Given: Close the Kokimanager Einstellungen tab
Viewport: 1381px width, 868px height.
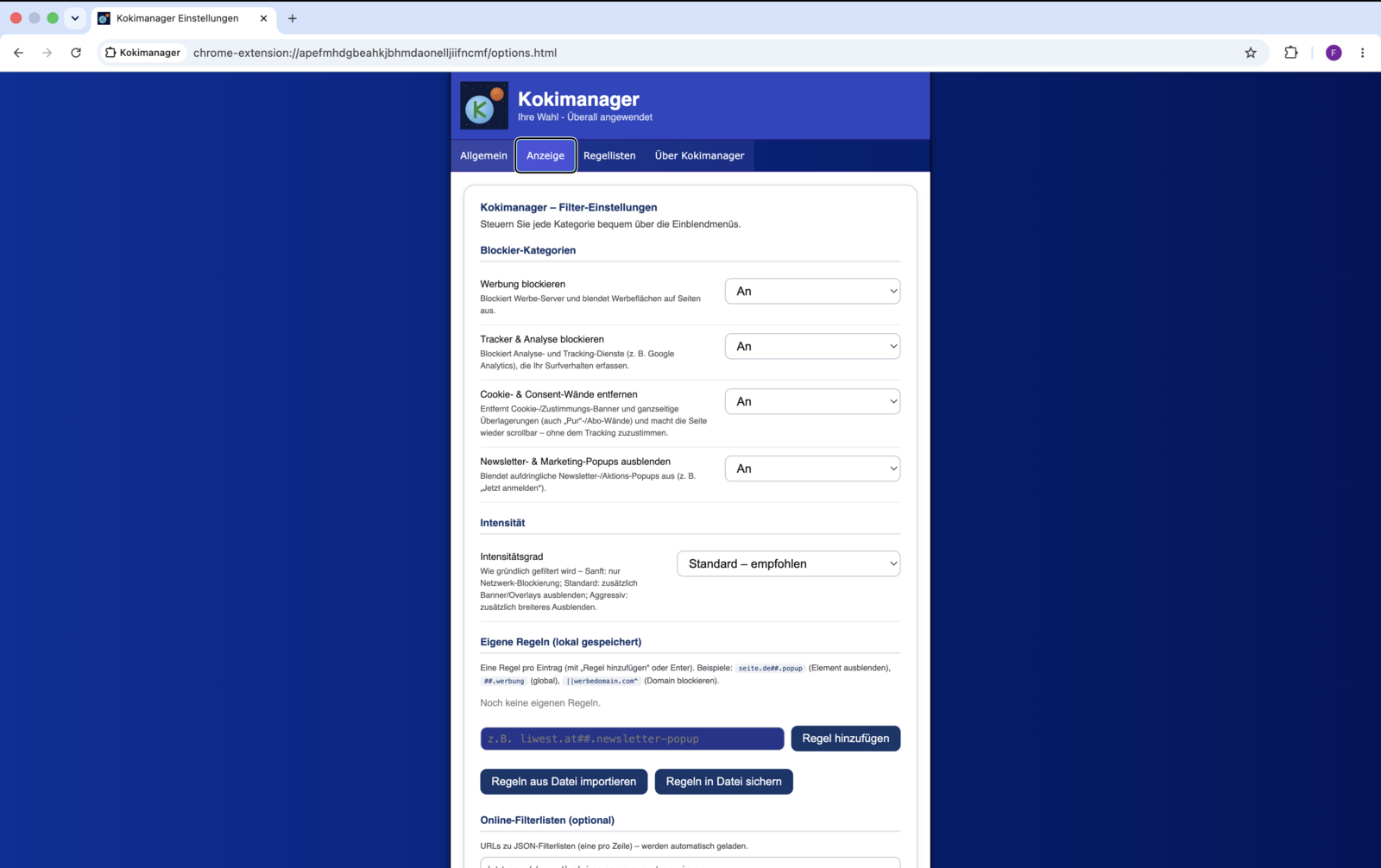Looking at the screenshot, I should click(x=263, y=18).
